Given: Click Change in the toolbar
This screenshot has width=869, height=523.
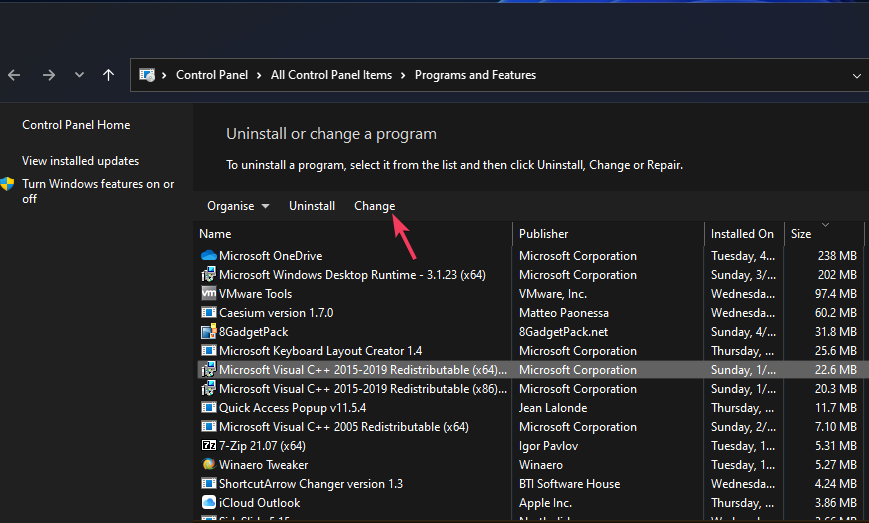Looking at the screenshot, I should pyautogui.click(x=374, y=206).
